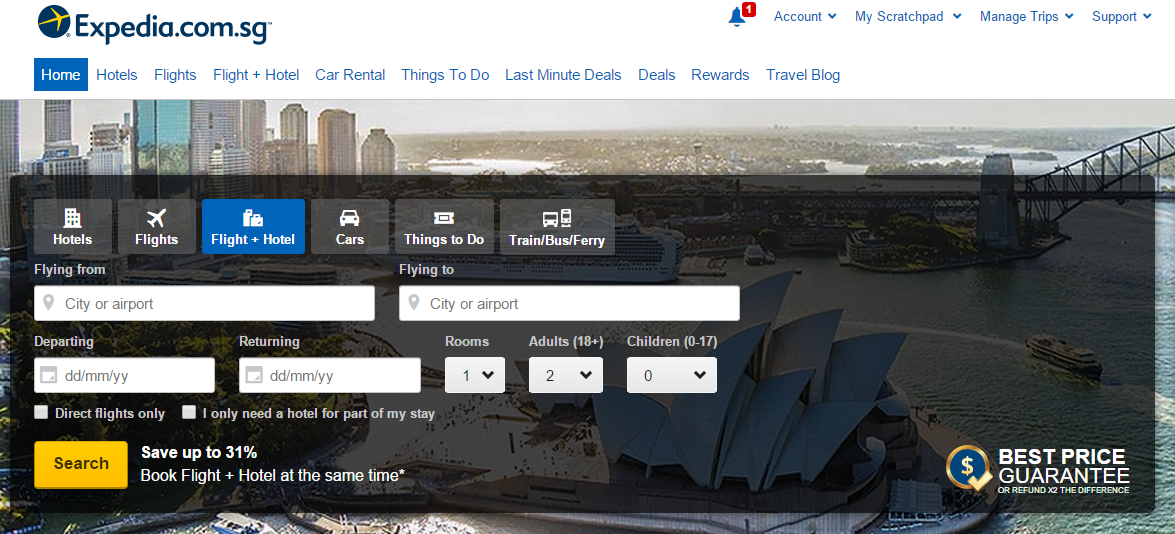Tick hotel for part of my stay checkbox
This screenshot has height=534, width=1175.
pos(189,412)
